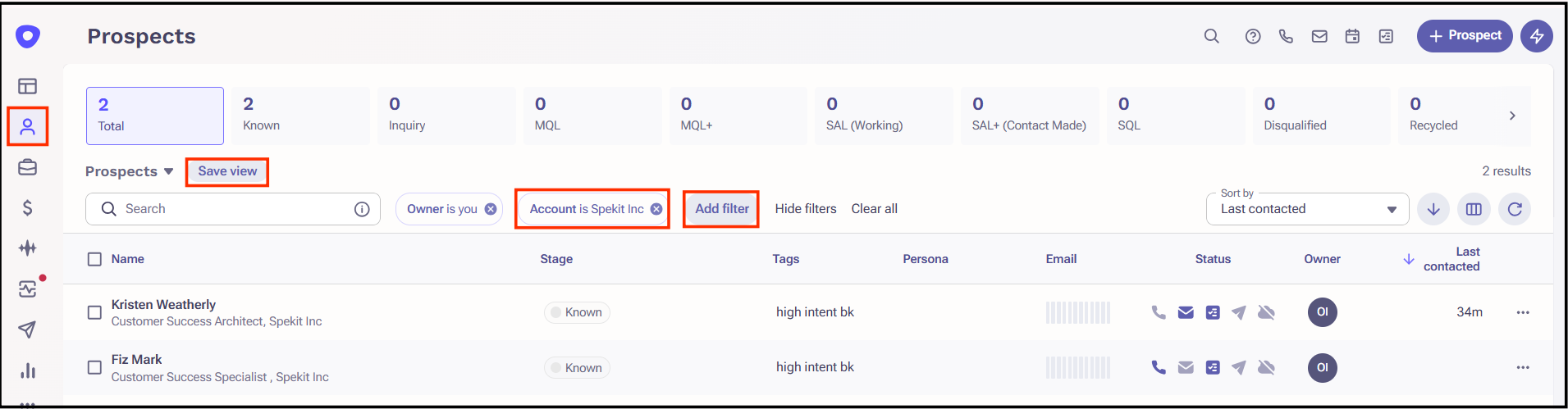Open the Prospects sidebar icon

tap(27, 126)
